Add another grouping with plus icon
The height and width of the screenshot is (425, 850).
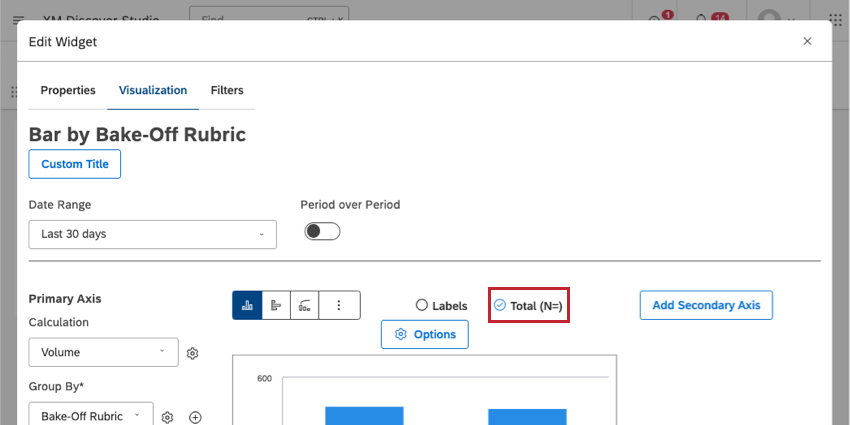click(x=196, y=417)
